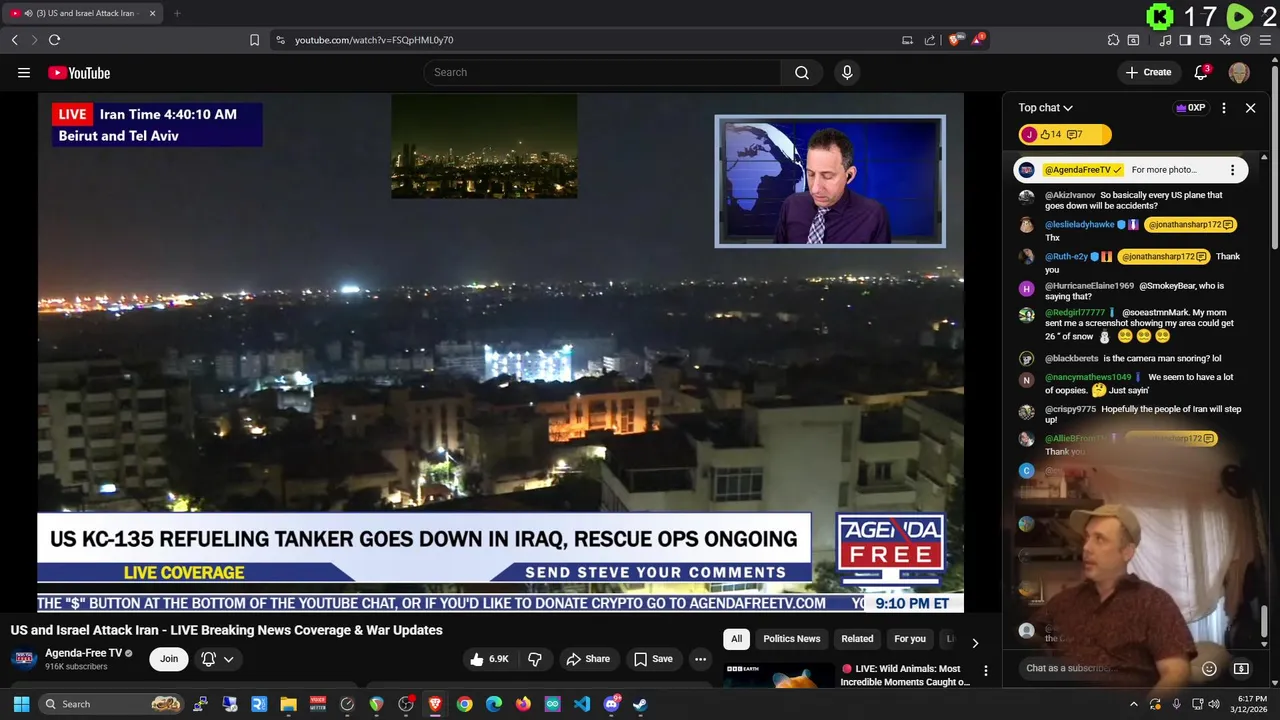Show hidden system tray icons chevron
This screenshot has width=1280, height=720.
click(1133, 704)
